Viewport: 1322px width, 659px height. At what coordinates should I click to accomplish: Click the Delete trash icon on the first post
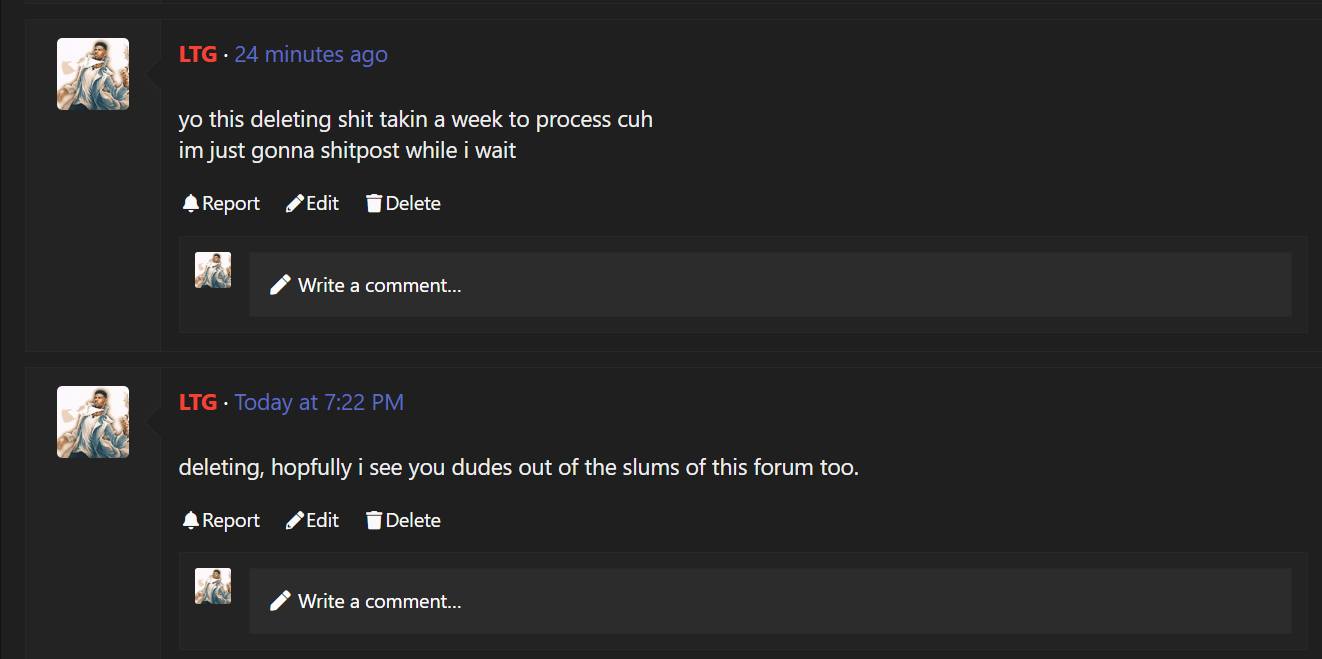(374, 203)
